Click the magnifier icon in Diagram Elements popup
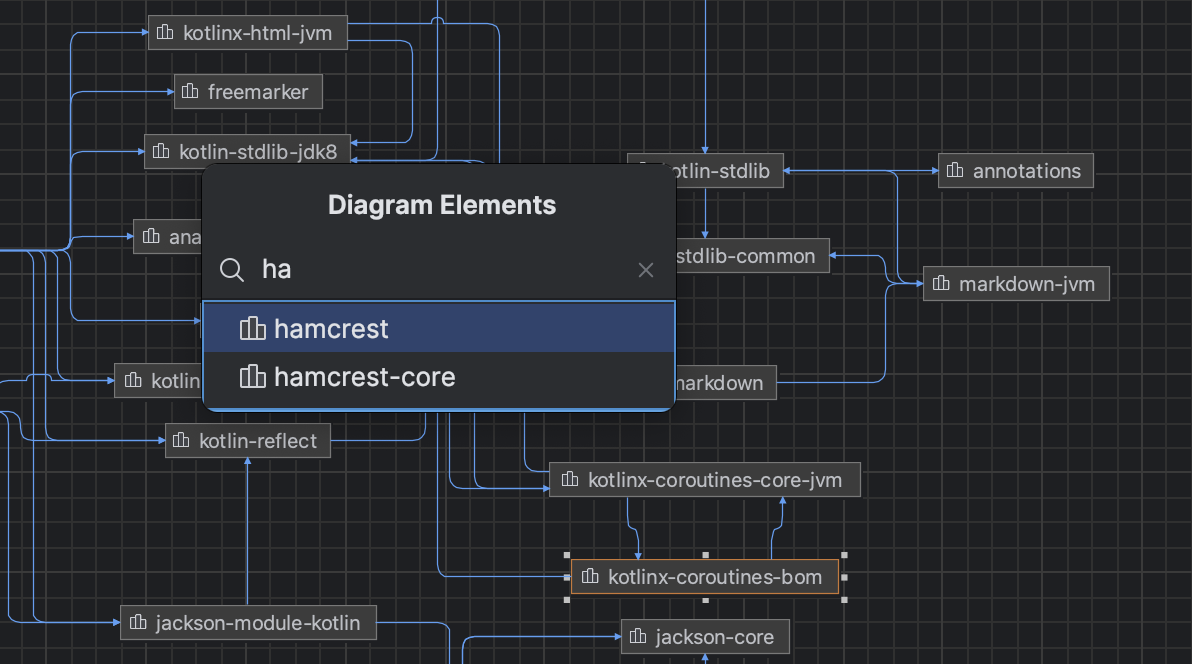The height and width of the screenshot is (664, 1192). pyautogui.click(x=231, y=269)
